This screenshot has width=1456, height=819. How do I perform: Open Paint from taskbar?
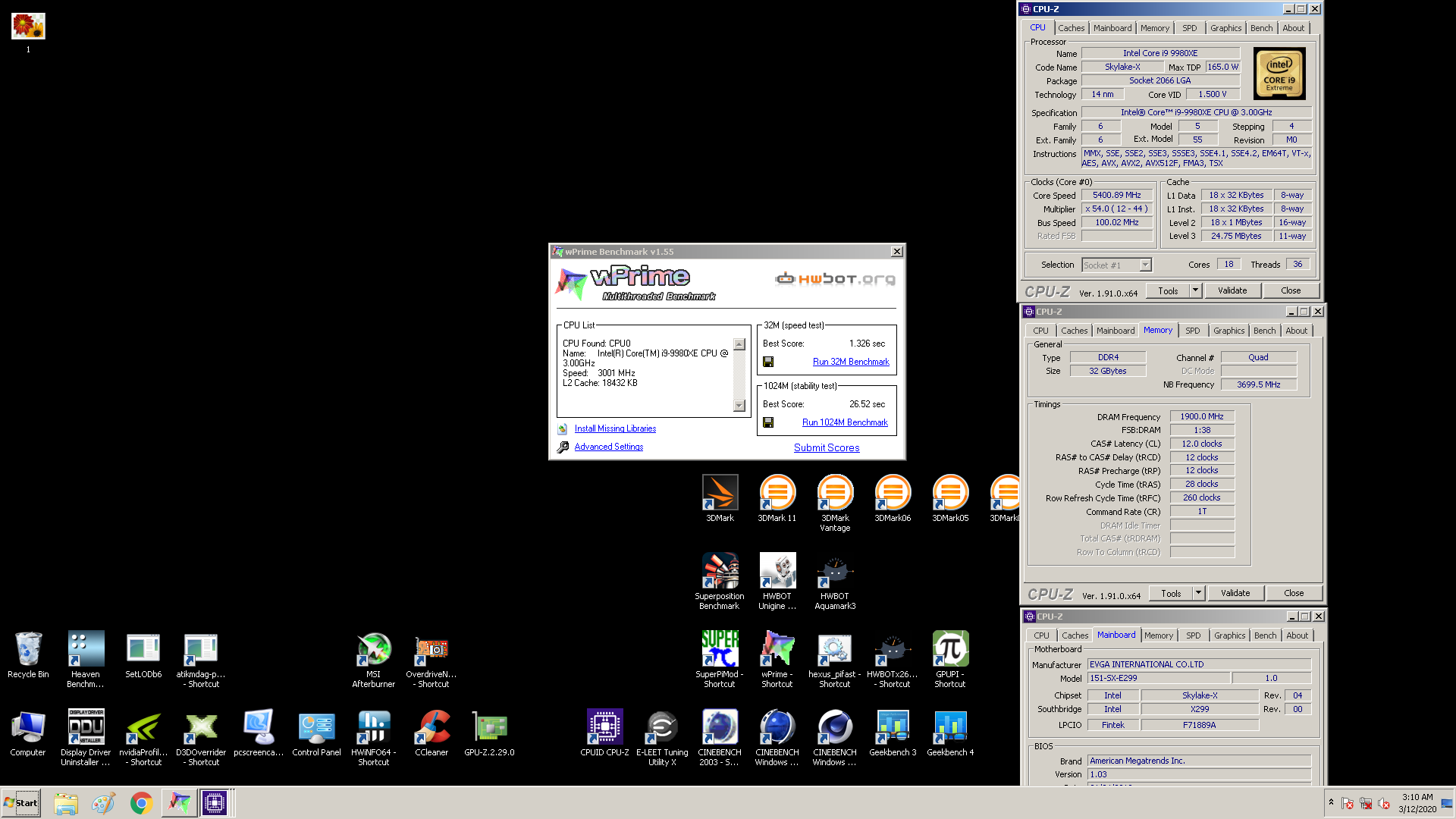coord(103,802)
